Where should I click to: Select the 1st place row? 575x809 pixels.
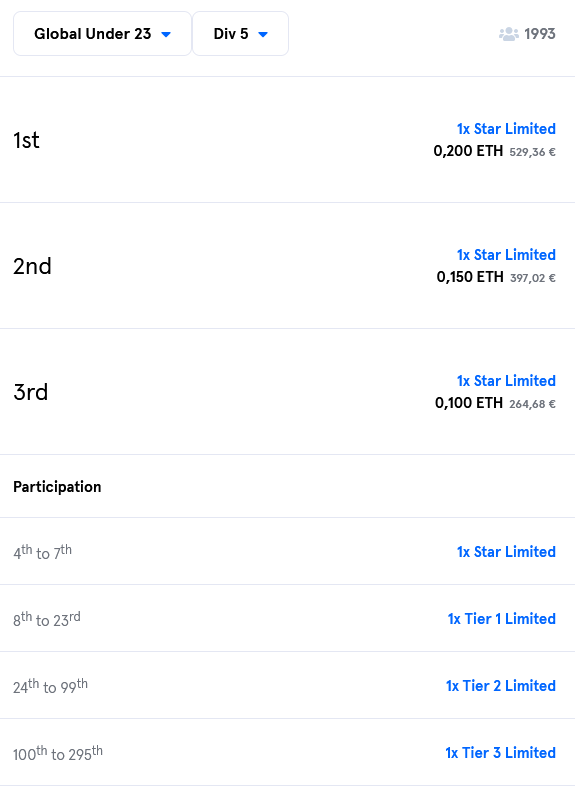click(x=288, y=140)
